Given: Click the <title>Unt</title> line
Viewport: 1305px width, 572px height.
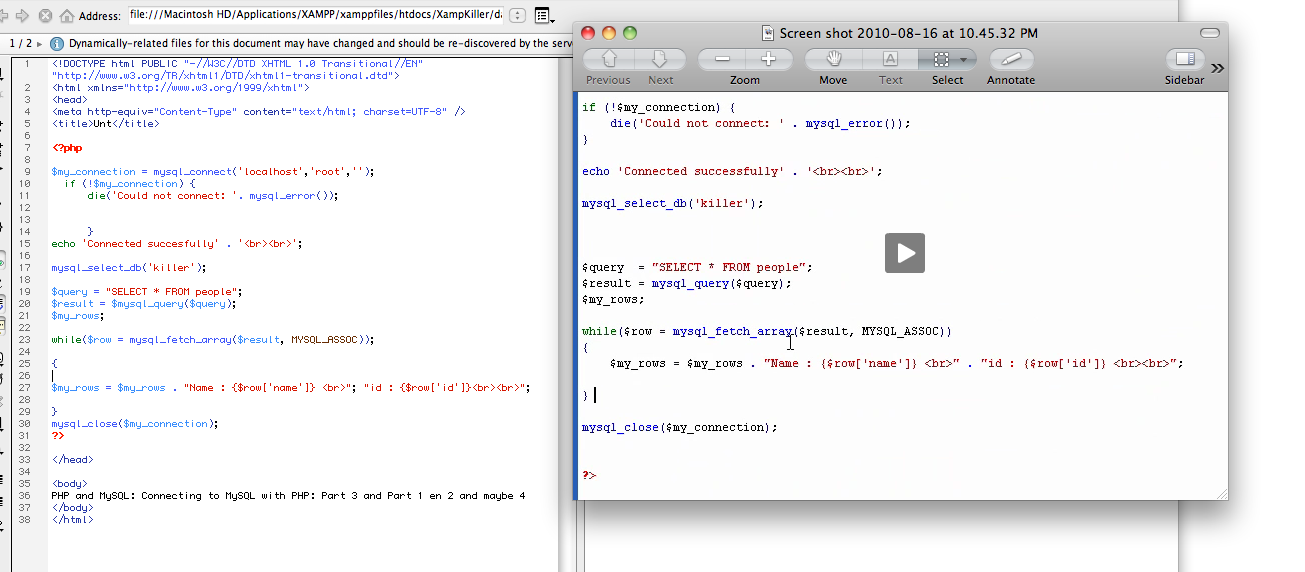Looking at the screenshot, I should click(105, 124).
